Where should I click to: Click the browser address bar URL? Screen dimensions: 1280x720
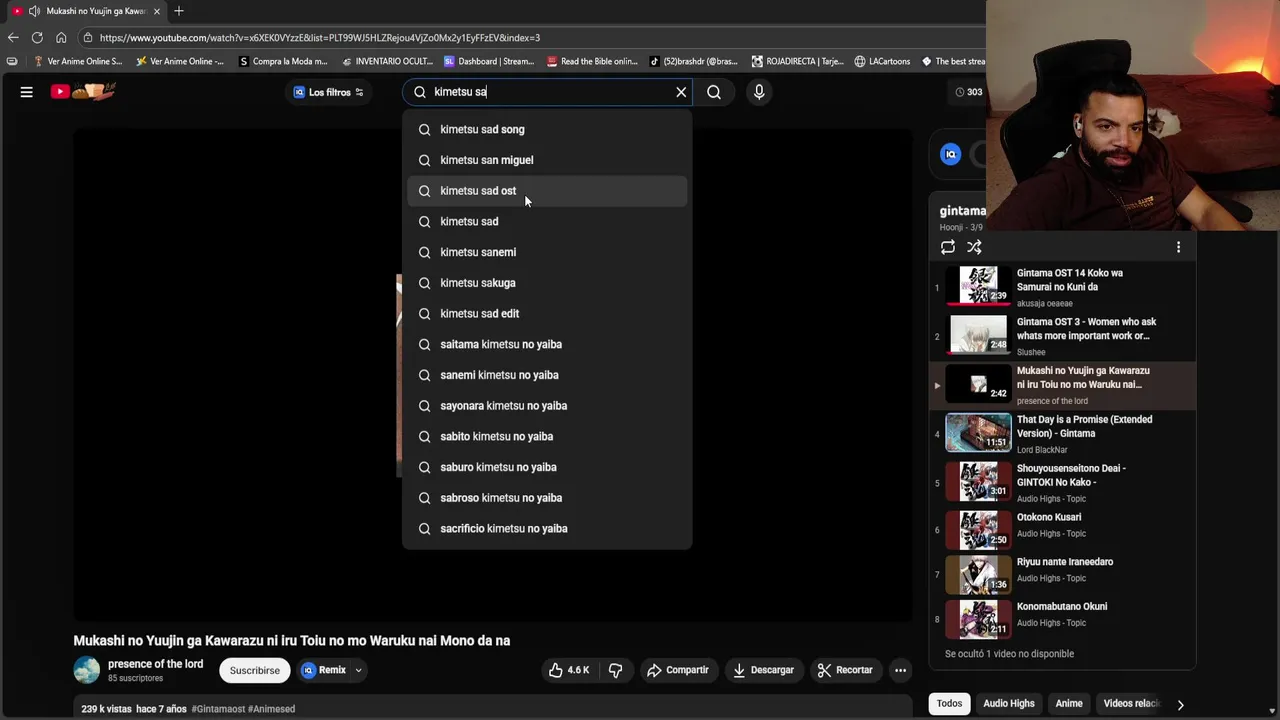(320, 38)
